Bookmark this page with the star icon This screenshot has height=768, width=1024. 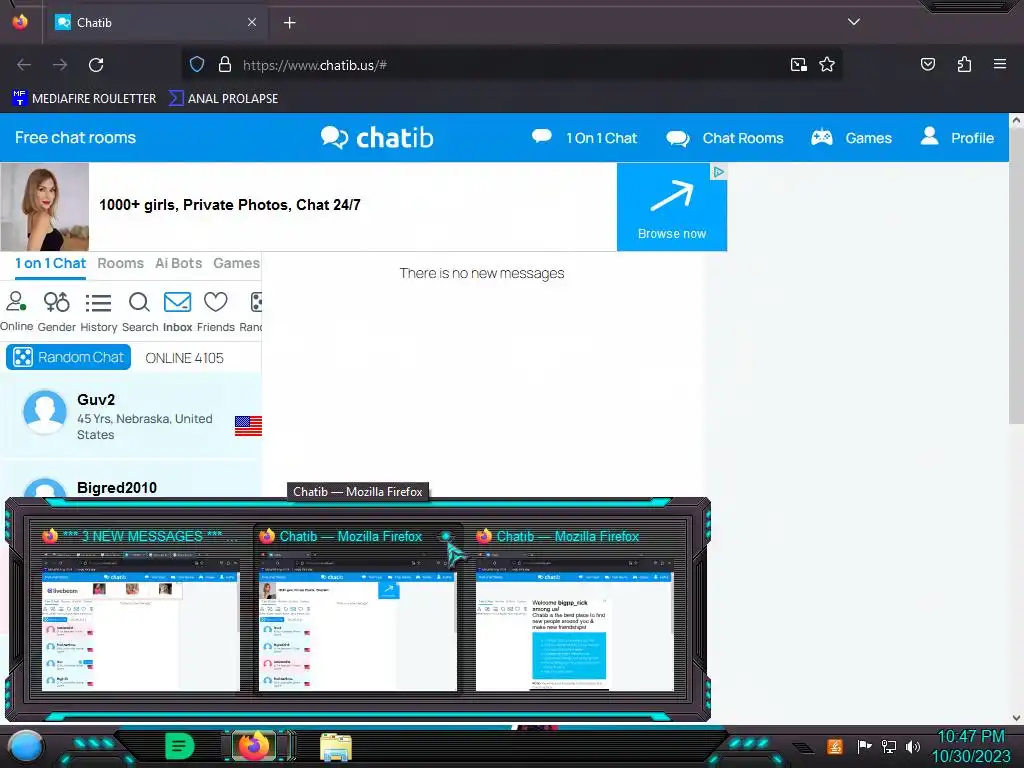tap(827, 65)
